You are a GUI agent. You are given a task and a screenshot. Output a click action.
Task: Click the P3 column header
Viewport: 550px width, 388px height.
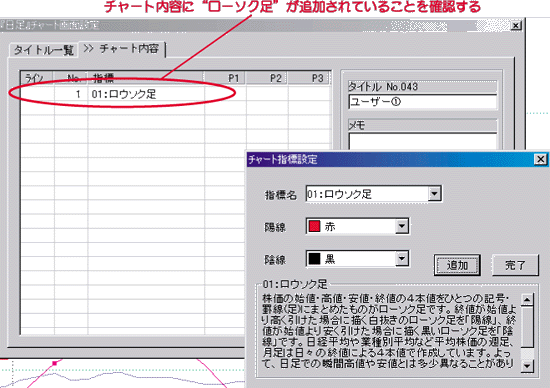coord(309,78)
